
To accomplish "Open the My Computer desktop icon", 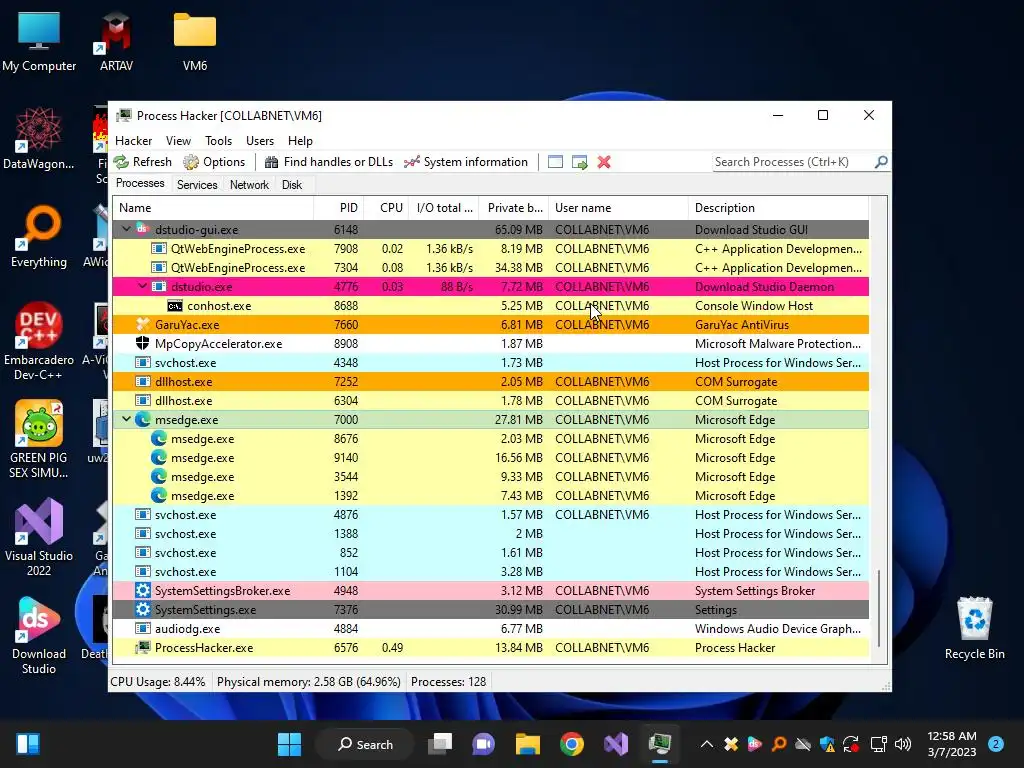I will (39, 42).
